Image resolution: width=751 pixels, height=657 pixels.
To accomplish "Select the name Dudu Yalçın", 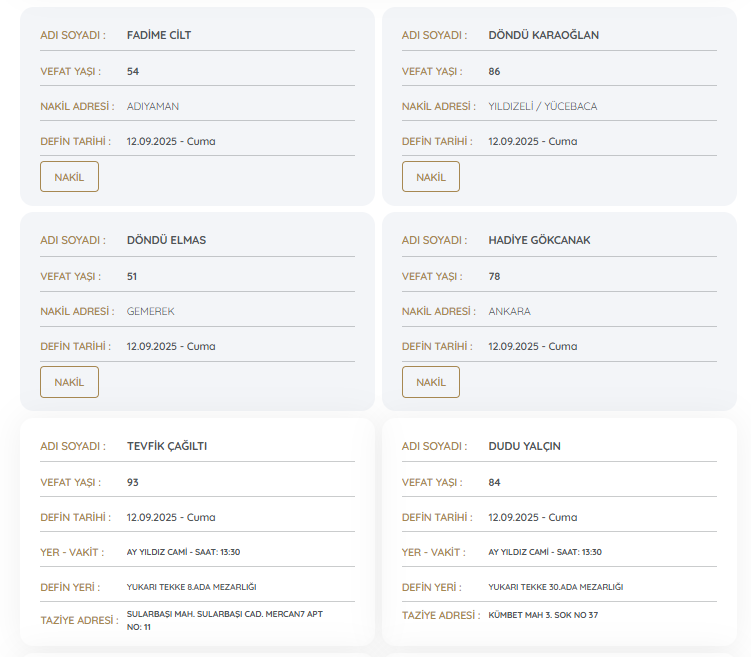I will coord(524,446).
